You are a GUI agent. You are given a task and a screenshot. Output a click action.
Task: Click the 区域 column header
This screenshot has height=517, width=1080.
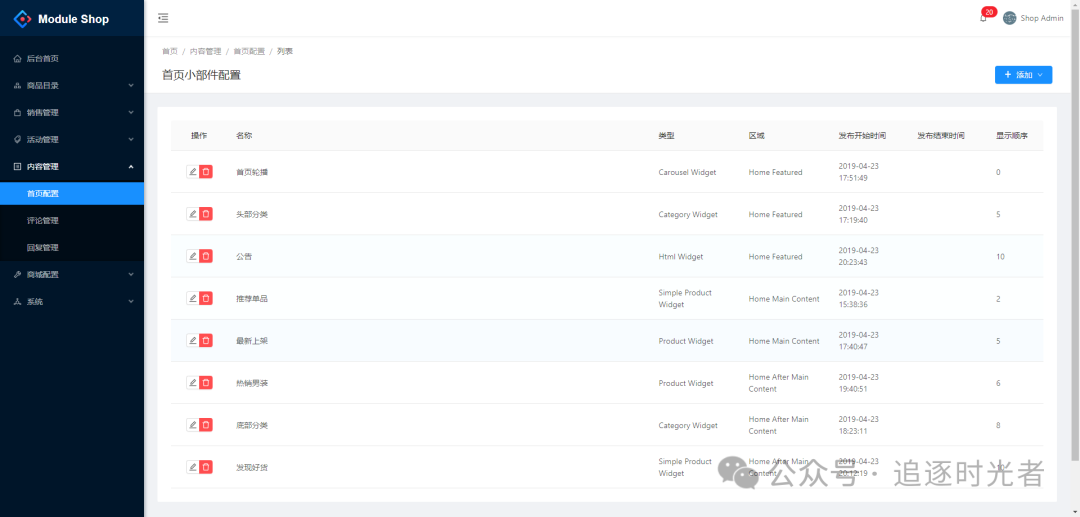(756, 136)
